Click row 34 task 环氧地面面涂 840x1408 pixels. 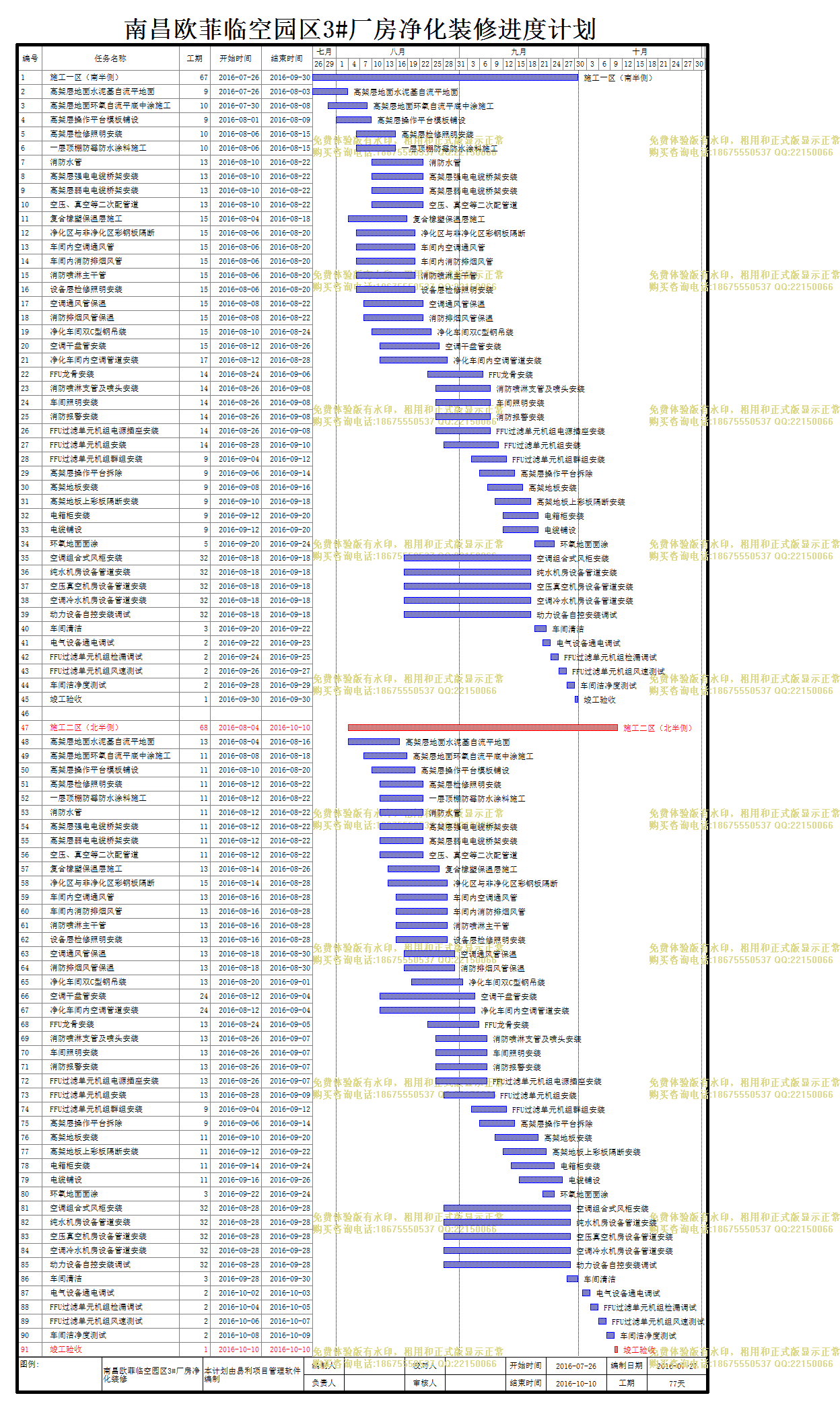(x=74, y=544)
